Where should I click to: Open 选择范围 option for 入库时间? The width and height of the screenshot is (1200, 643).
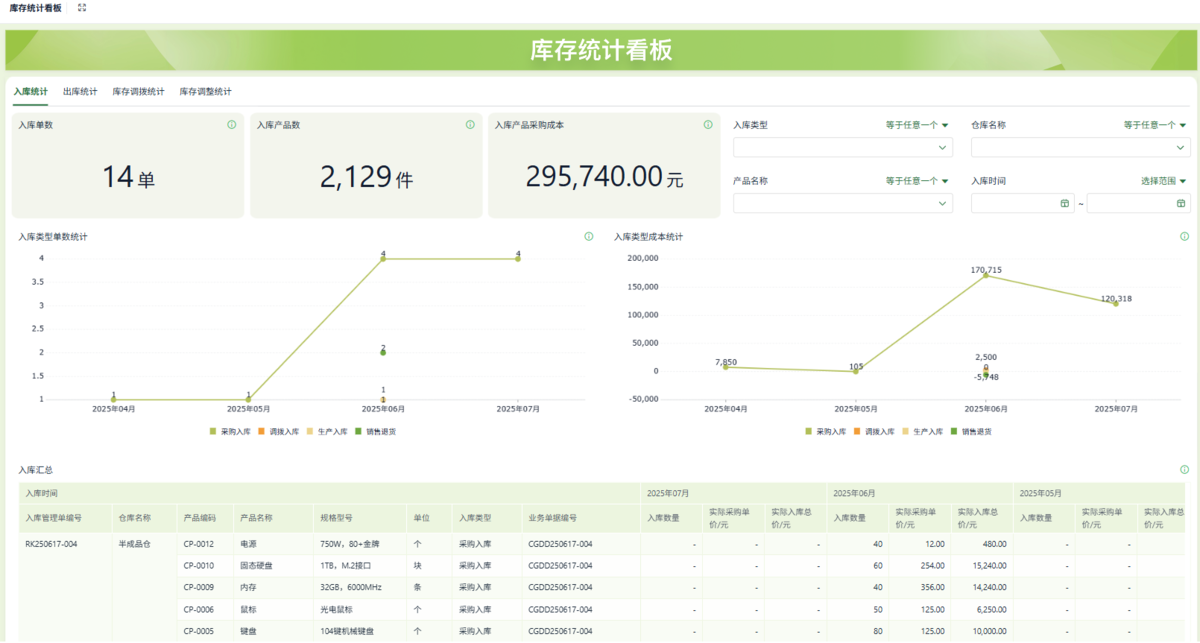[1164, 181]
